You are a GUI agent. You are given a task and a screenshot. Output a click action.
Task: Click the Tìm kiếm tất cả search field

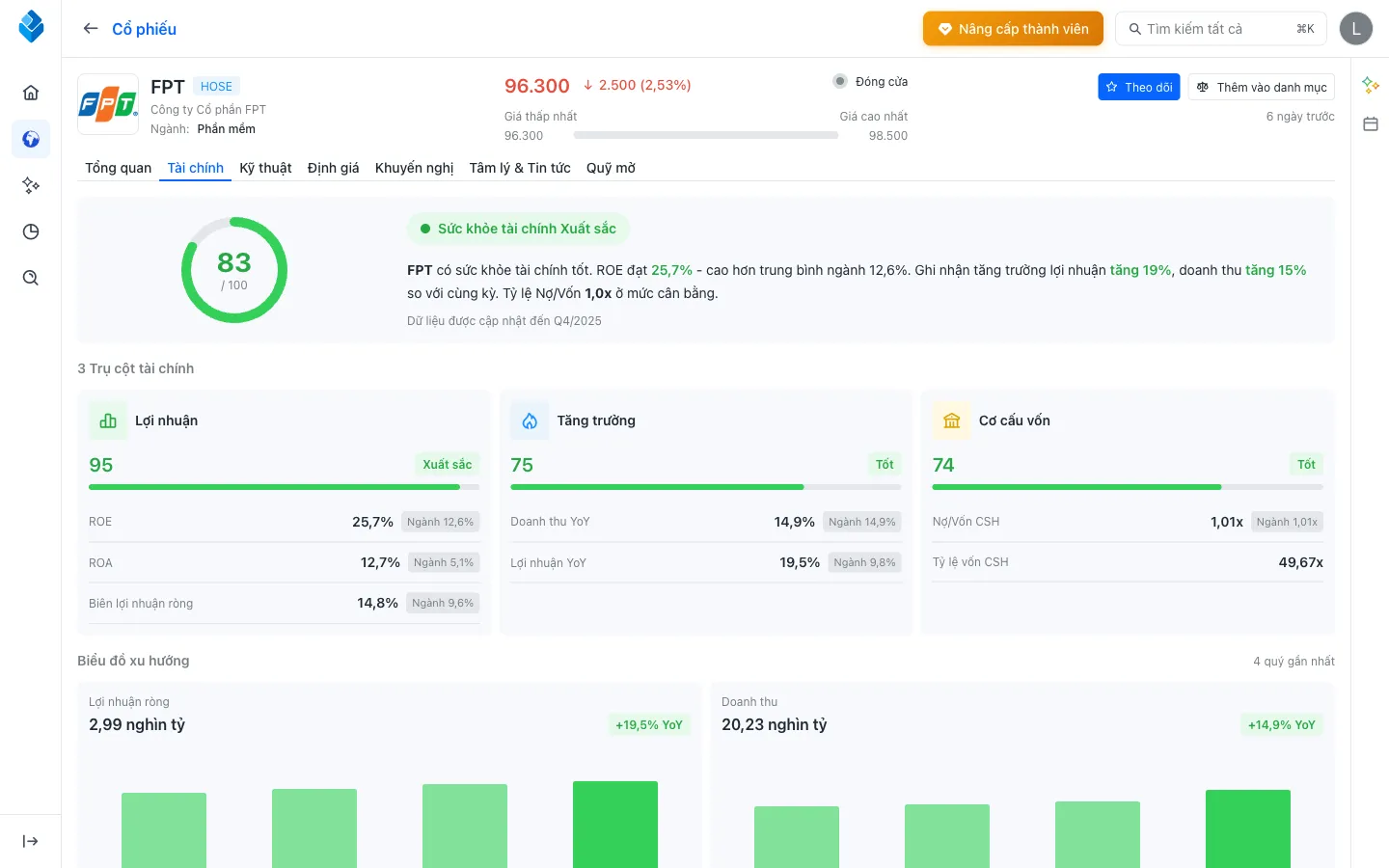[1220, 28]
